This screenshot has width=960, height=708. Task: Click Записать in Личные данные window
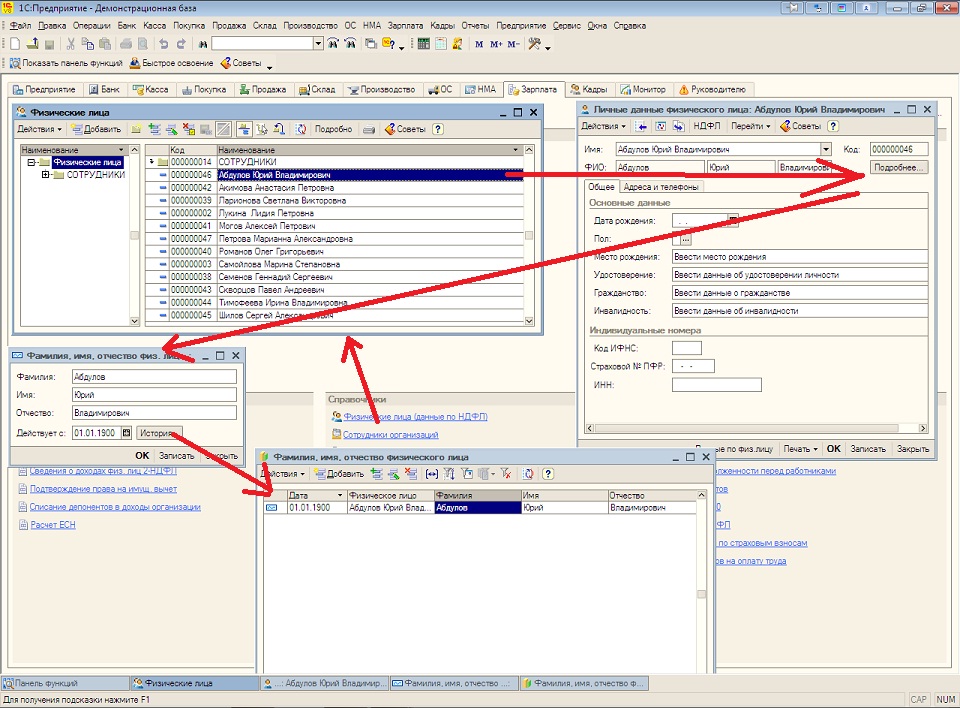(x=868, y=448)
